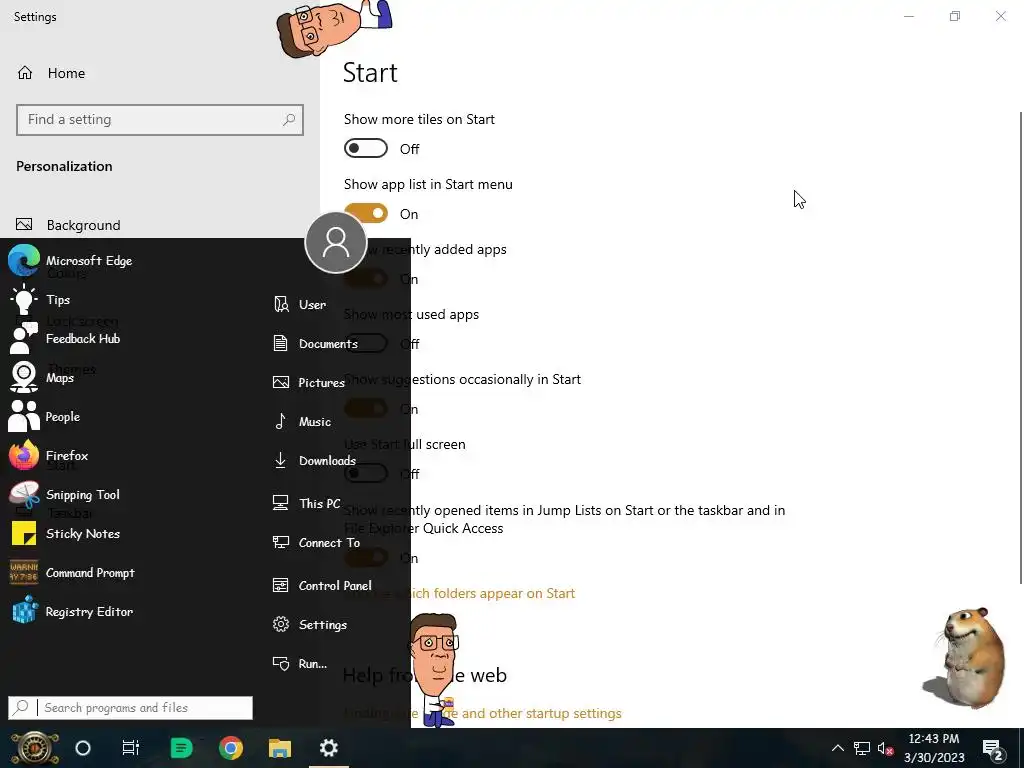
Task: Click muted volume tray icon
Action: click(x=886, y=748)
